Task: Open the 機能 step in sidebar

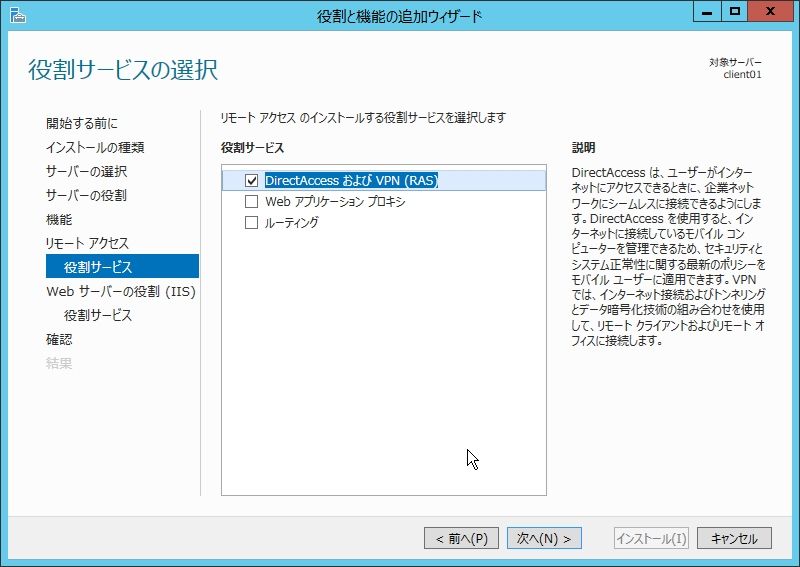Action: pyautogui.click(x=59, y=219)
